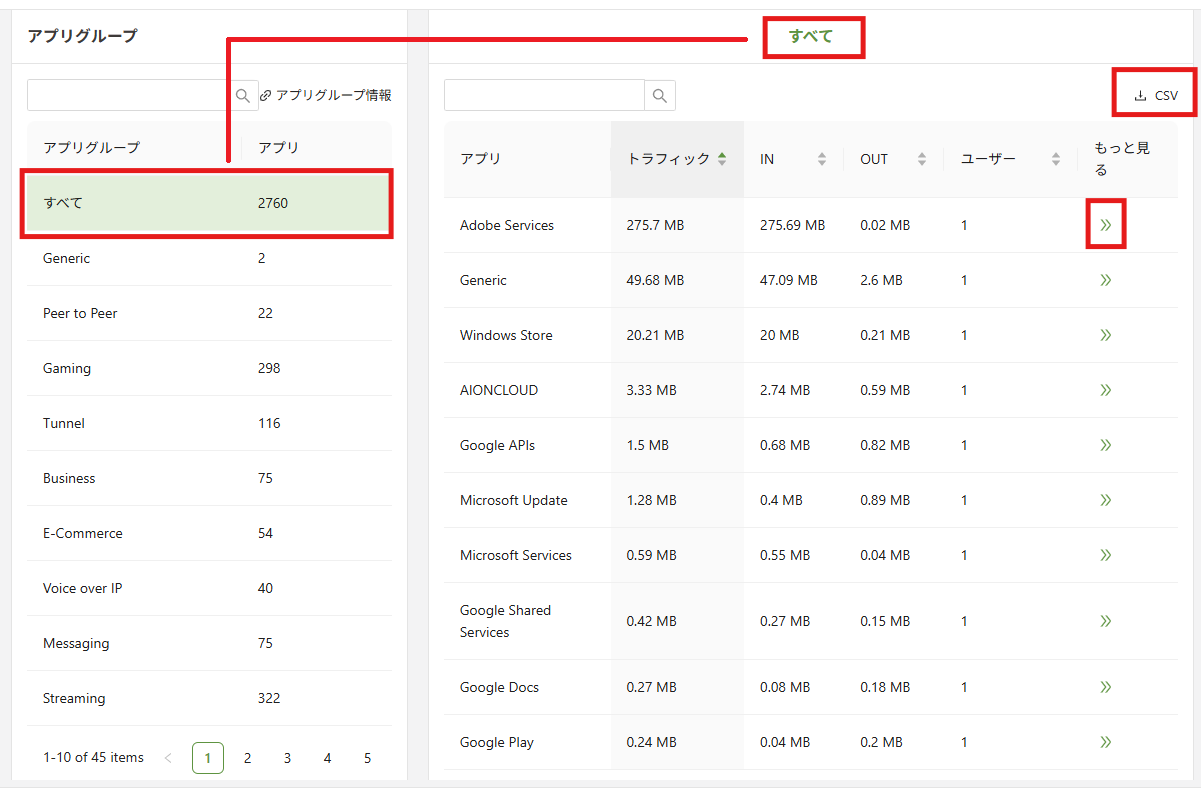Screen dimensions: 1201x791
Task: Open more details for the Adobe Services row
Action: (x=1105, y=225)
